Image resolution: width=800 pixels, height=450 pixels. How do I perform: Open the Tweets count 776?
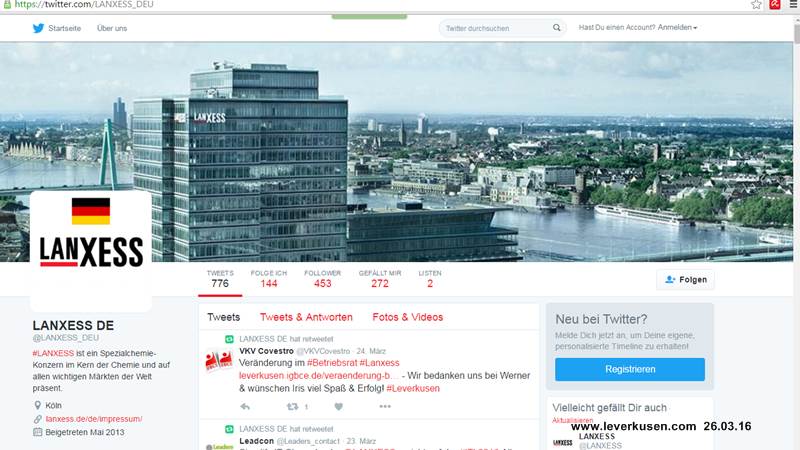(220, 279)
